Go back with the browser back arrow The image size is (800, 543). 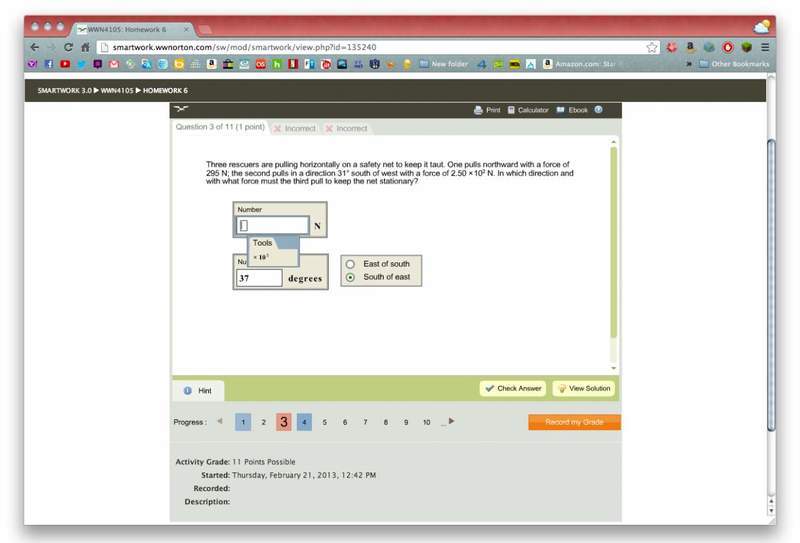pos(35,47)
